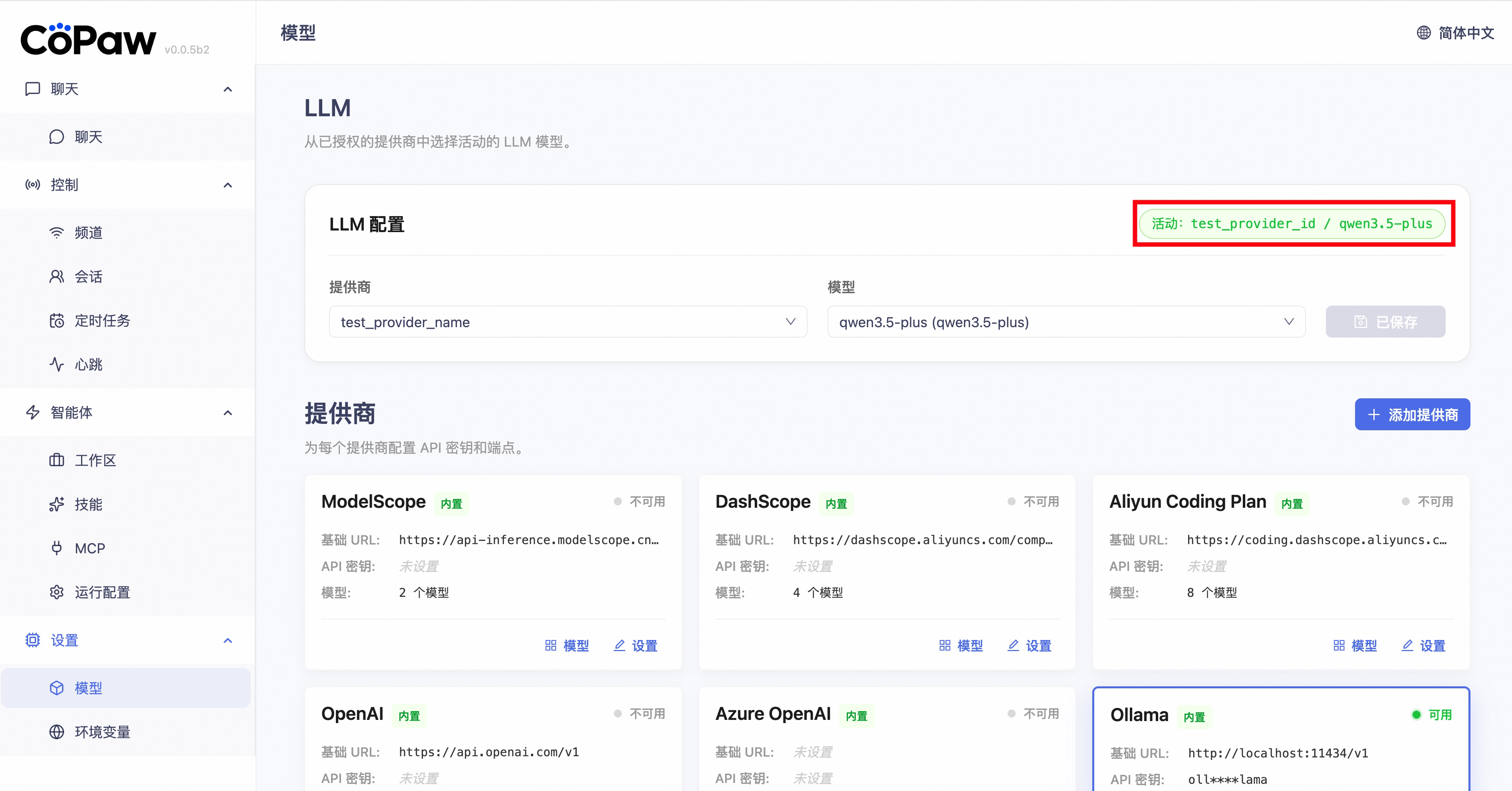Collapse the 控制 sidebar section

228,185
